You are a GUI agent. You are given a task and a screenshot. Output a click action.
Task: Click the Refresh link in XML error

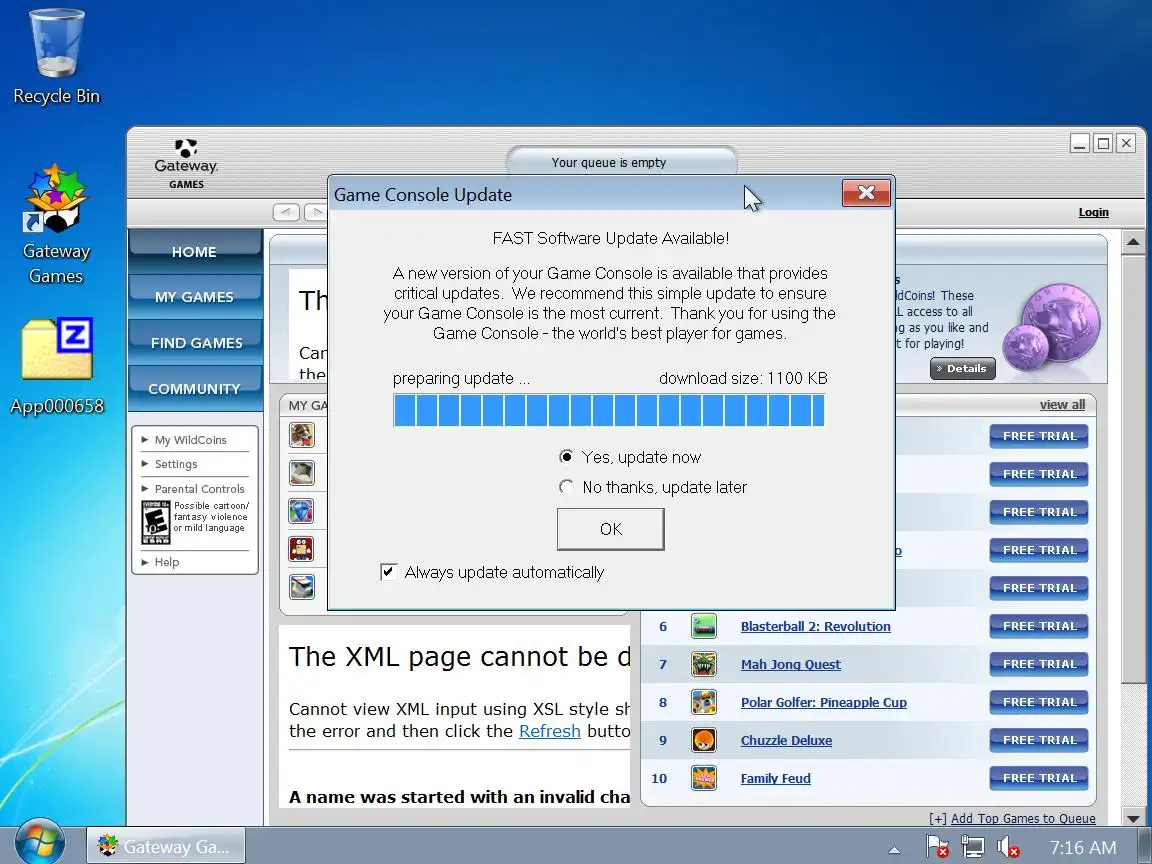[x=550, y=731]
